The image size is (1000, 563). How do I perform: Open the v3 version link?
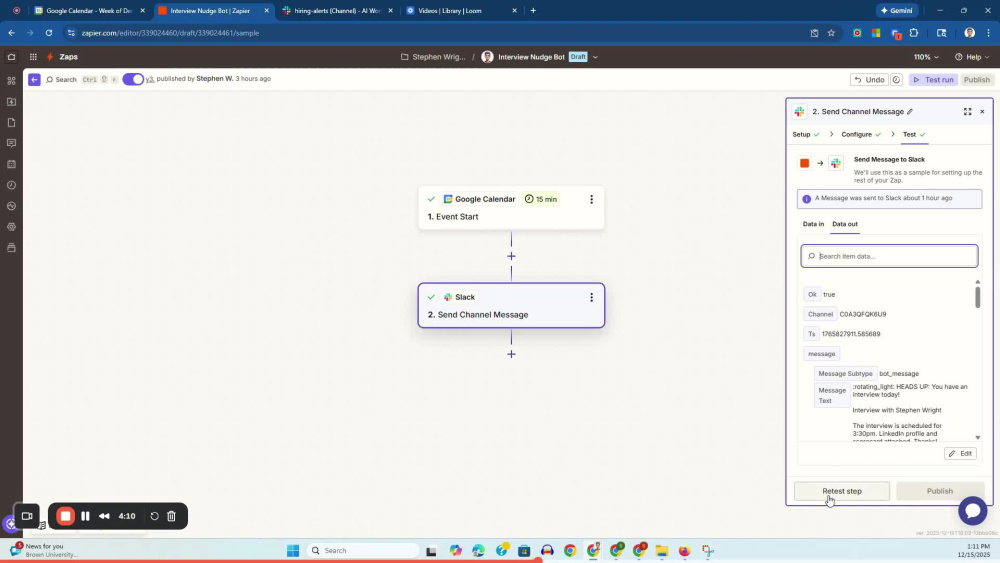150,79
